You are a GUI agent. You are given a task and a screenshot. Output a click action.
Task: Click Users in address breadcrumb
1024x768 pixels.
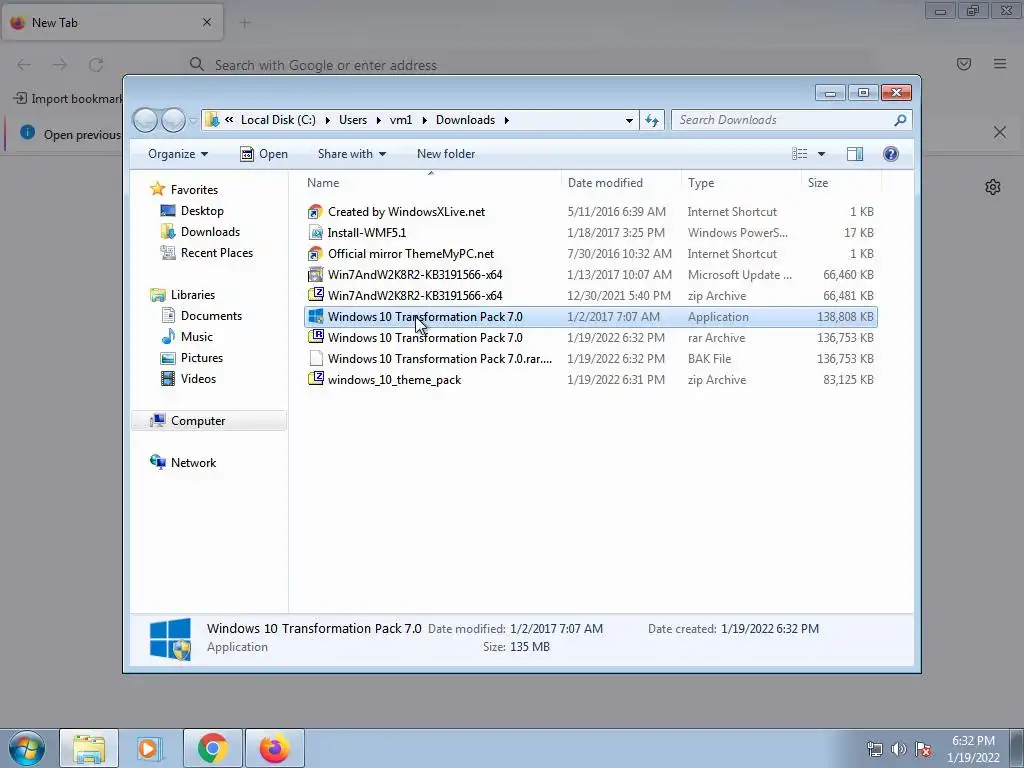coord(353,120)
